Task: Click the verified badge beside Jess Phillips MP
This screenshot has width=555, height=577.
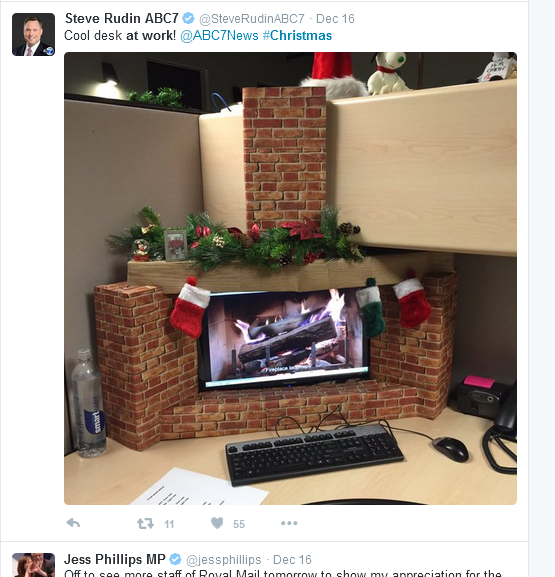Action: 176,559
